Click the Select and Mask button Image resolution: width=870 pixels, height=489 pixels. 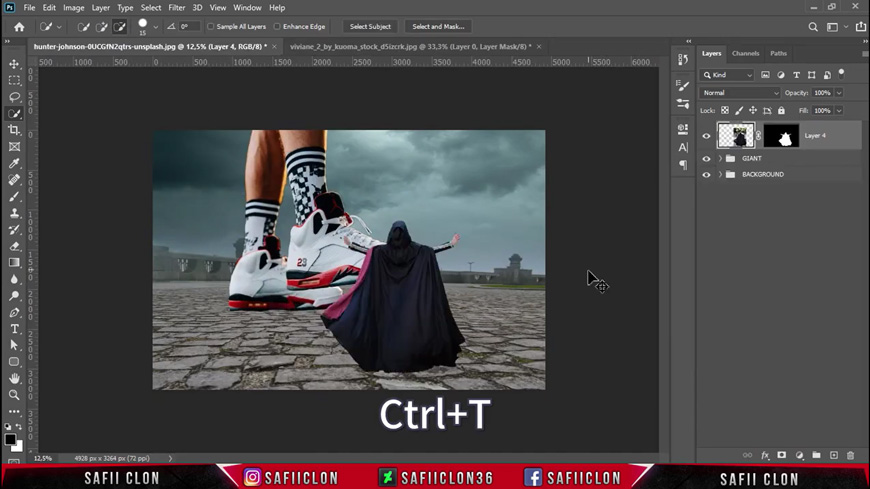coord(438,27)
